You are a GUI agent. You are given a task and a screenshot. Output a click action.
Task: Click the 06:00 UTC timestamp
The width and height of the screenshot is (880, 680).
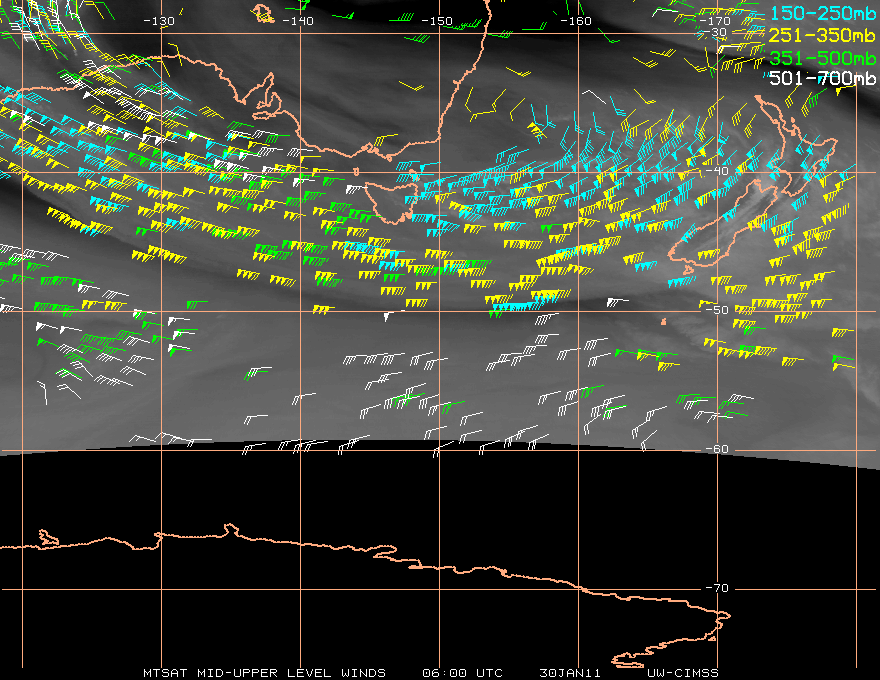click(462, 673)
